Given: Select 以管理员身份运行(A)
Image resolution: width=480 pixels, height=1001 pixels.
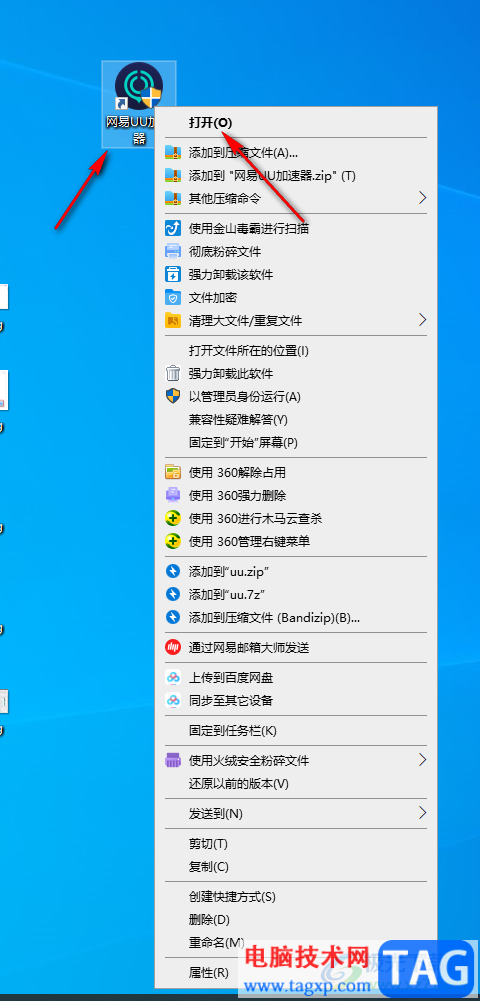Looking at the screenshot, I should [x=296, y=396].
